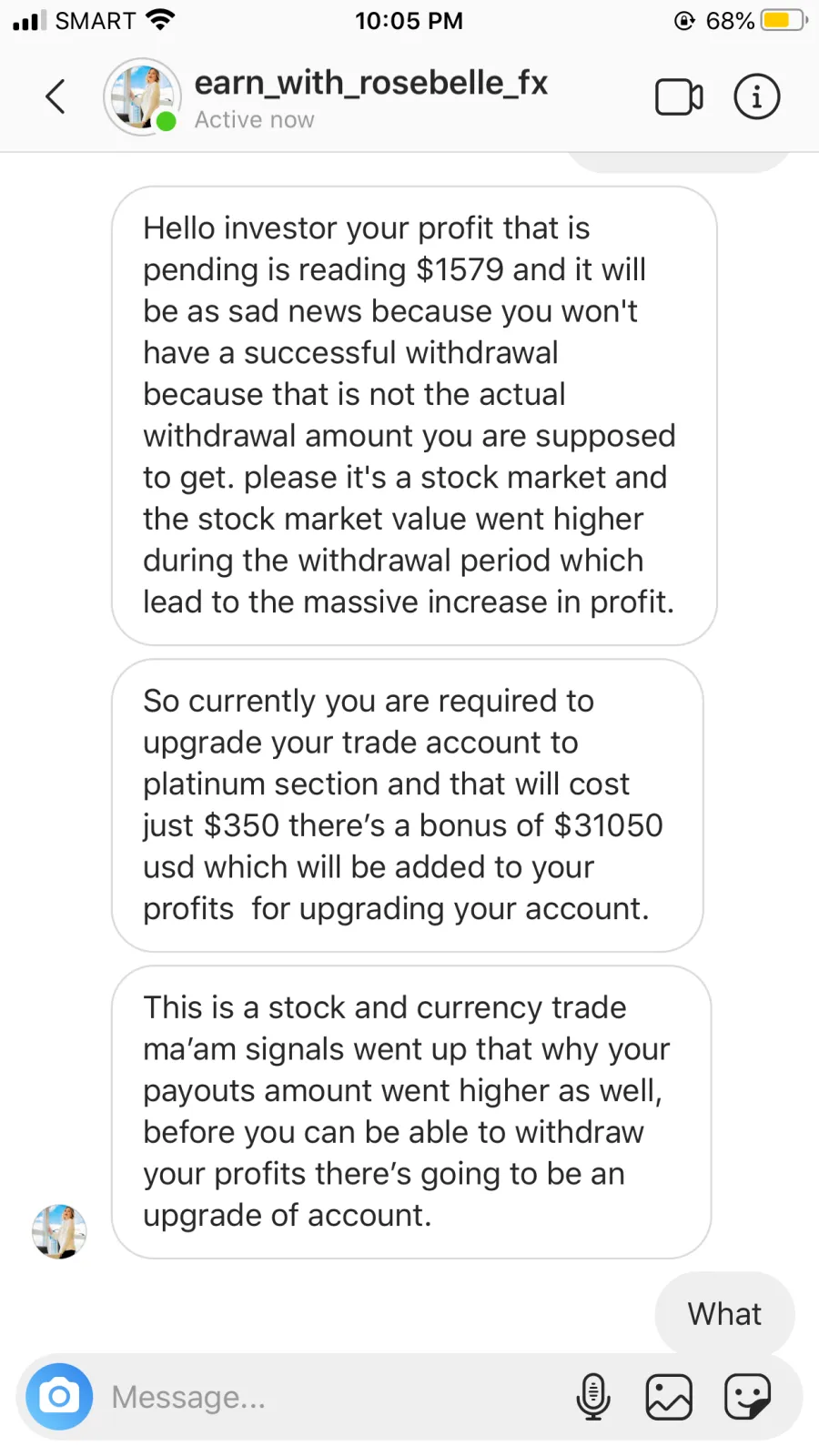The image size is (819, 1456).
Task: Tap the "So currently you are required" message
Action: click(407, 804)
